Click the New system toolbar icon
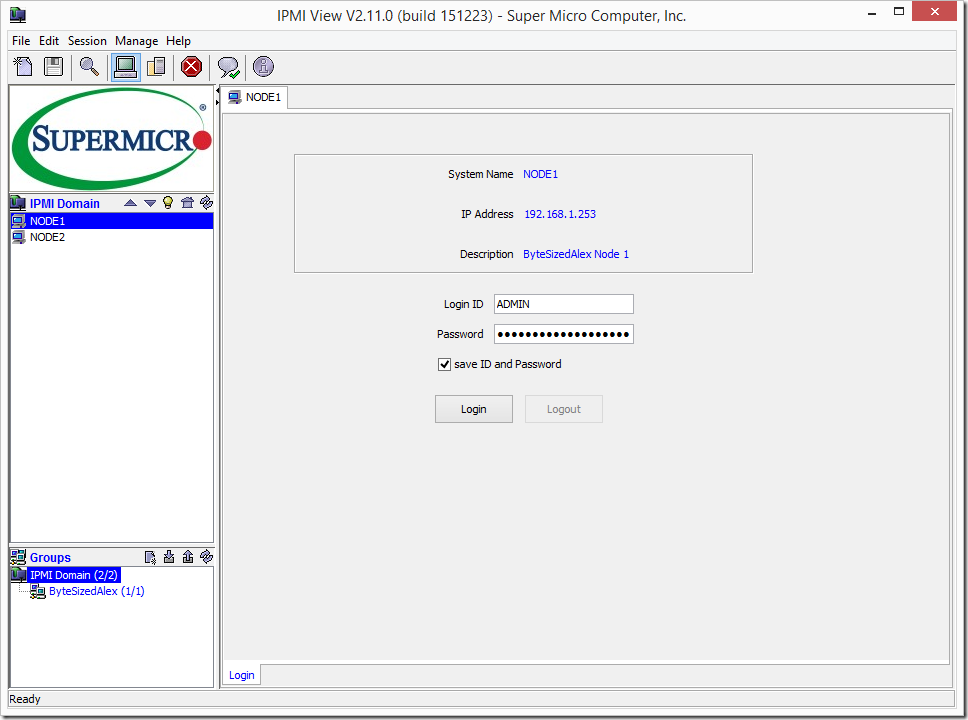Screen dimensions: 968x720 pyautogui.click(x=23, y=67)
